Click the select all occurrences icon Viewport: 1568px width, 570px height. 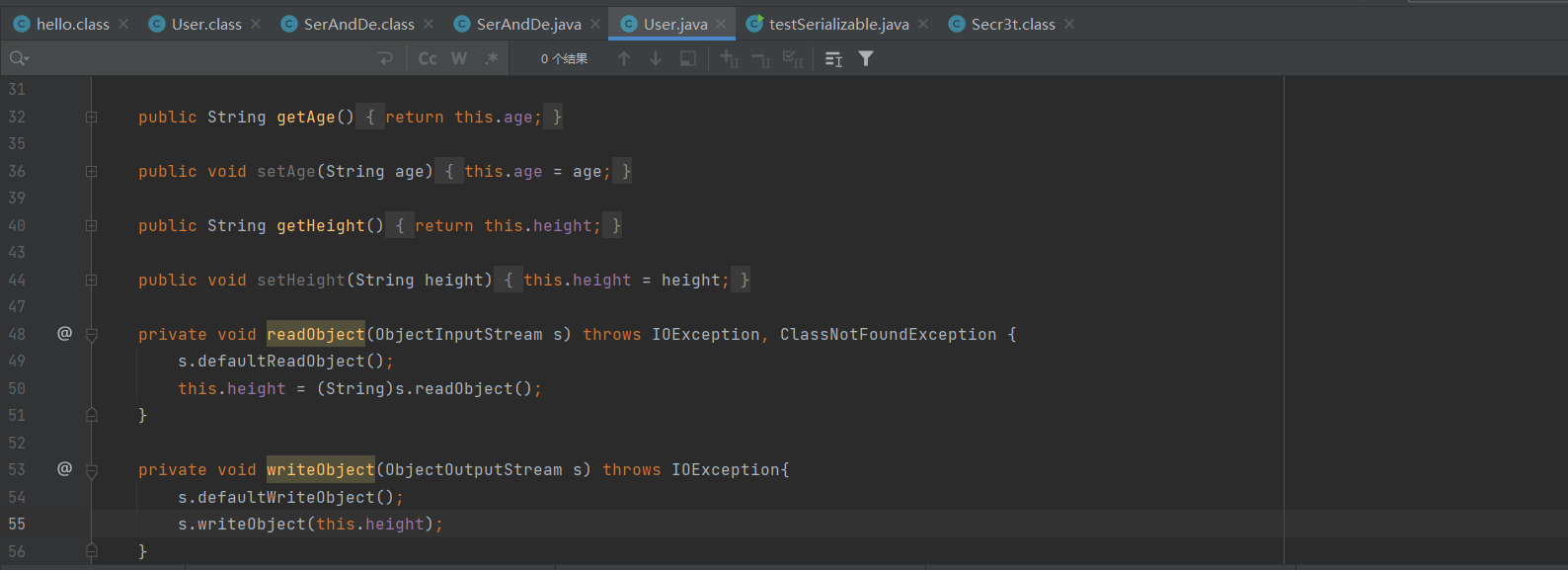[x=688, y=59]
